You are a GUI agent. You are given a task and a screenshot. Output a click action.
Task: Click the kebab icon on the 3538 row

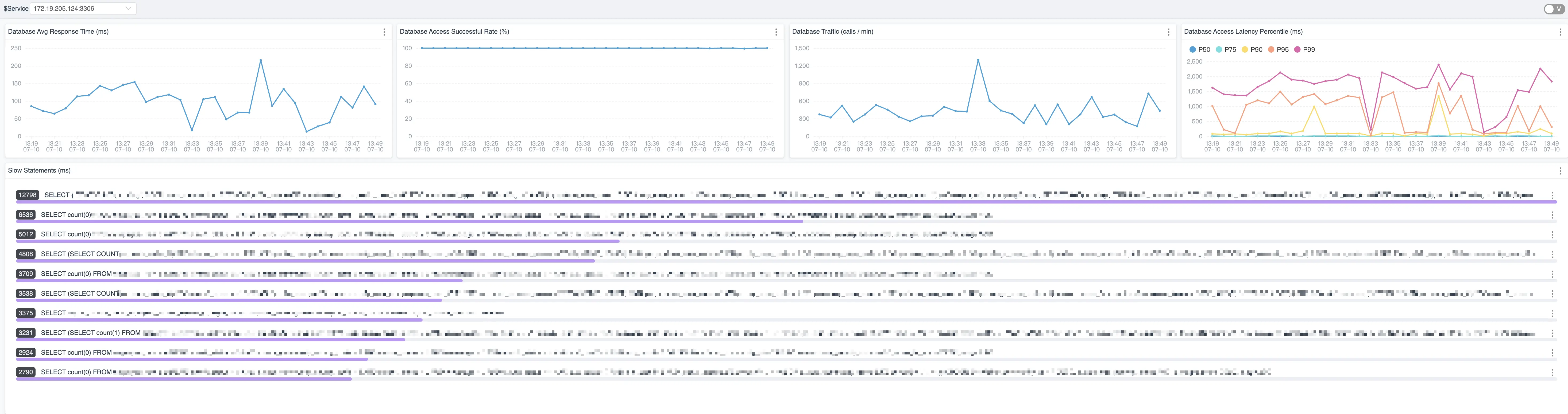pyautogui.click(x=1552, y=294)
